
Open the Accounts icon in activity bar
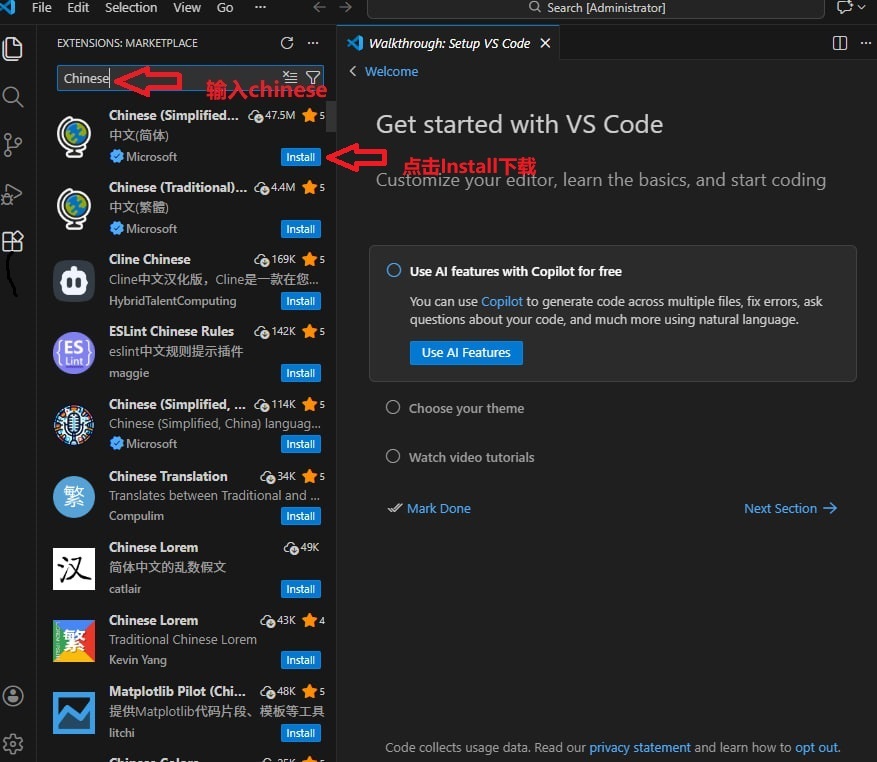13,696
